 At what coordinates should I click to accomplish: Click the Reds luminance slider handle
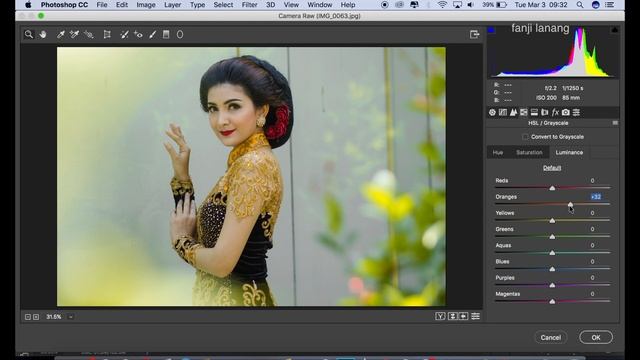[552, 188]
